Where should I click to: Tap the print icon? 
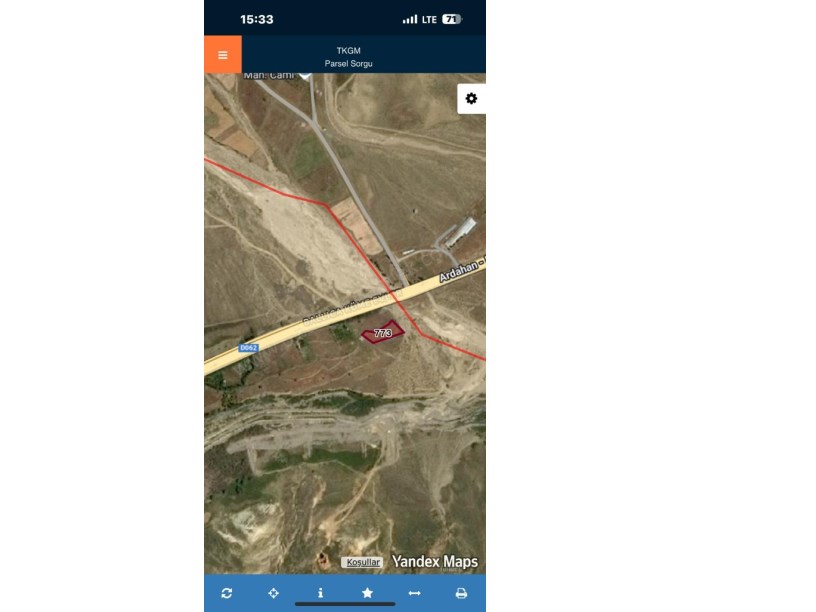[461, 593]
